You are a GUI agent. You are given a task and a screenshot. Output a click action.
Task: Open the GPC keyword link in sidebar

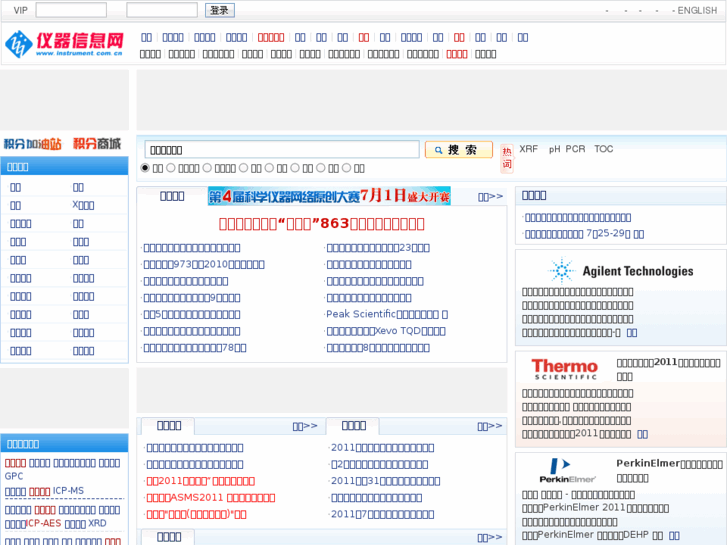14,476
